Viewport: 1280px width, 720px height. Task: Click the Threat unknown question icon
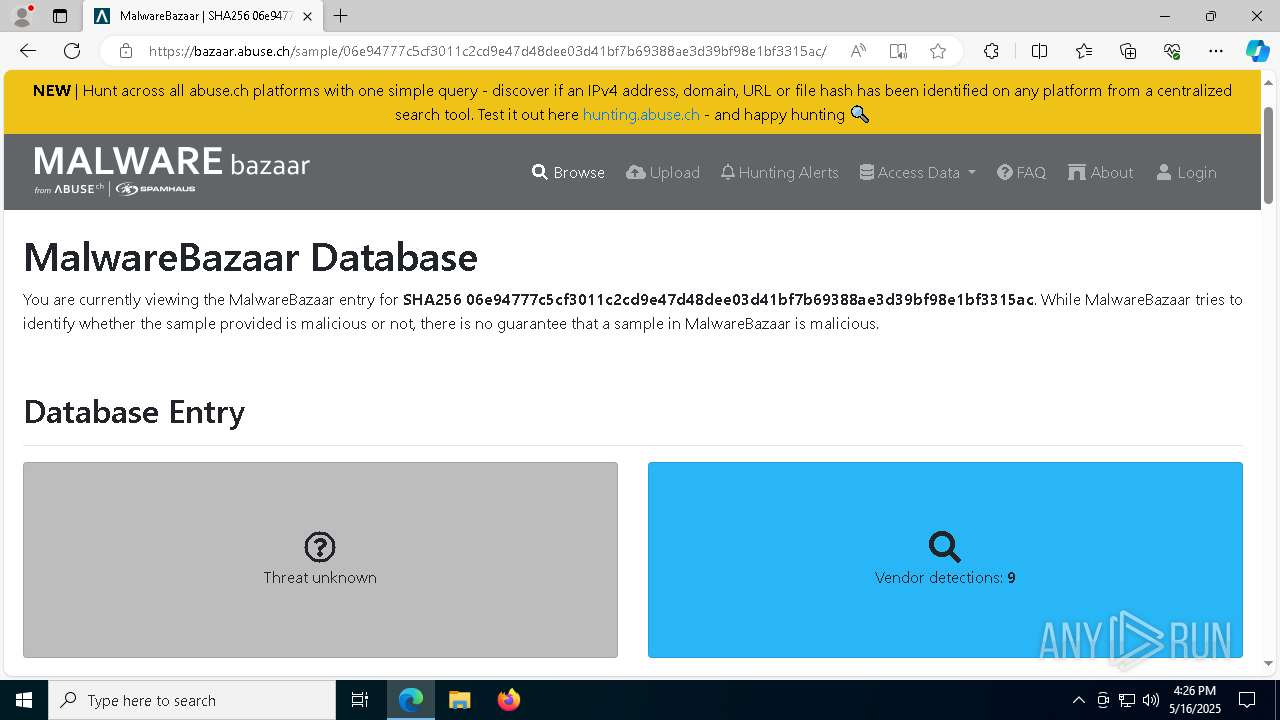pyautogui.click(x=320, y=547)
